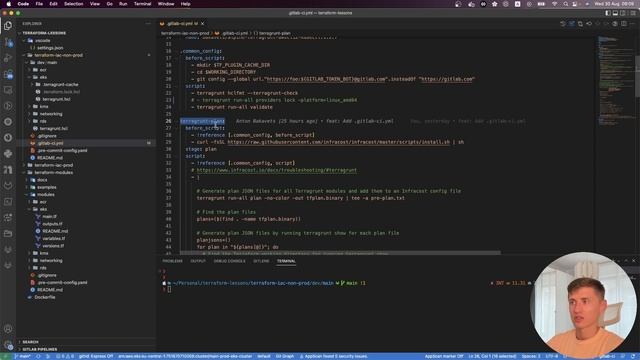Open the folder icon in activity bar
This screenshot has width=640, height=360.
click(8, 233)
